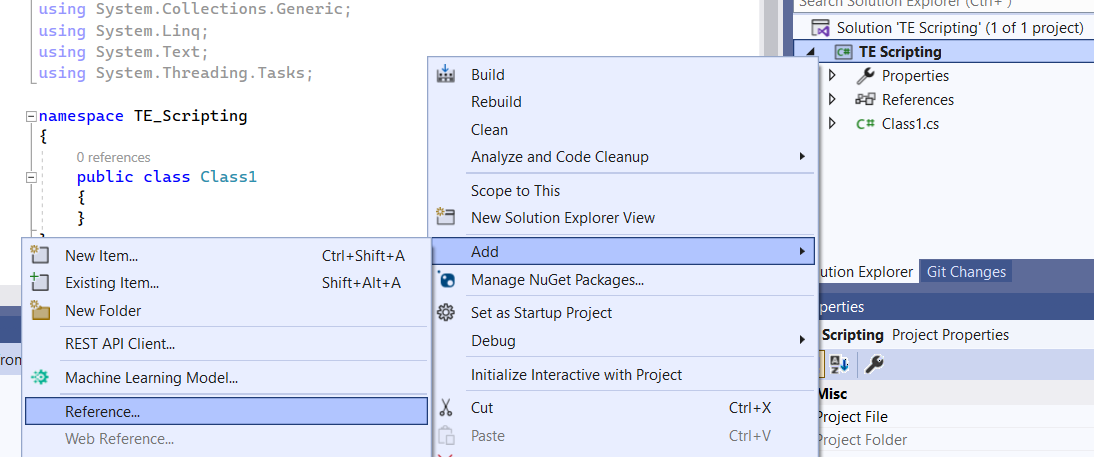
Task: Click the Manage NuGet Packages icon
Action: pos(446,280)
